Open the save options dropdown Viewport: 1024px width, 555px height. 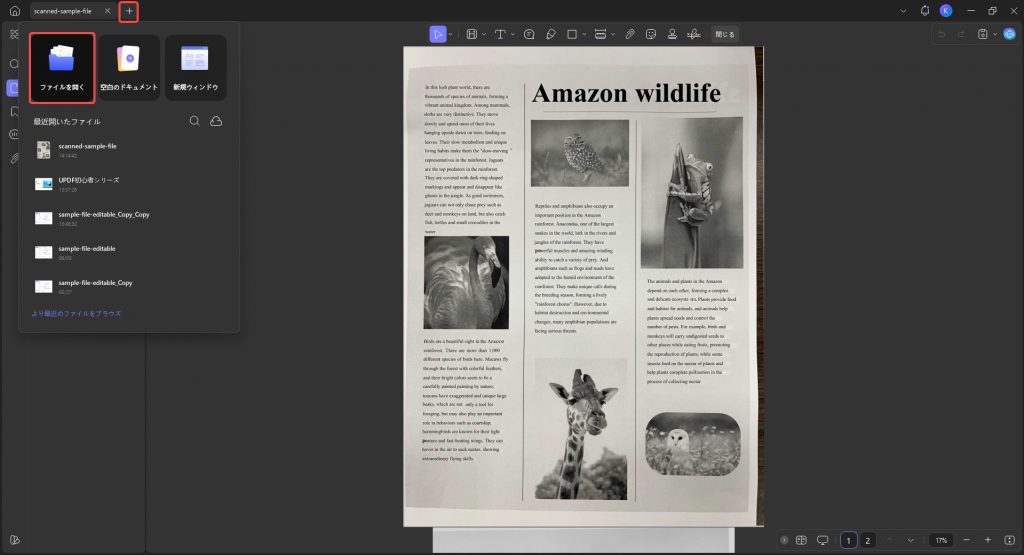pos(995,35)
